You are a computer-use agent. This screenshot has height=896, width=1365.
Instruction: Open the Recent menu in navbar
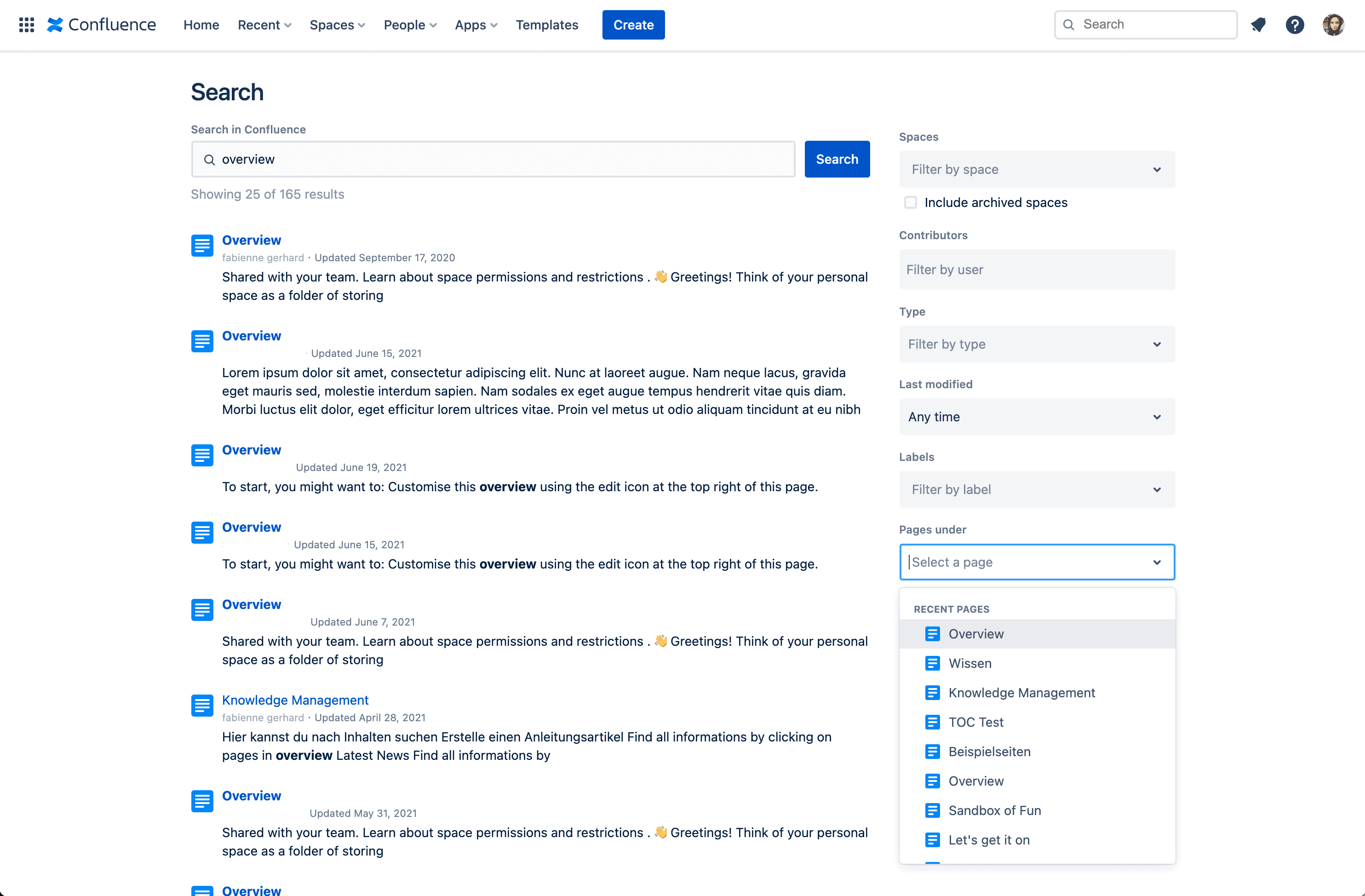[263, 25]
